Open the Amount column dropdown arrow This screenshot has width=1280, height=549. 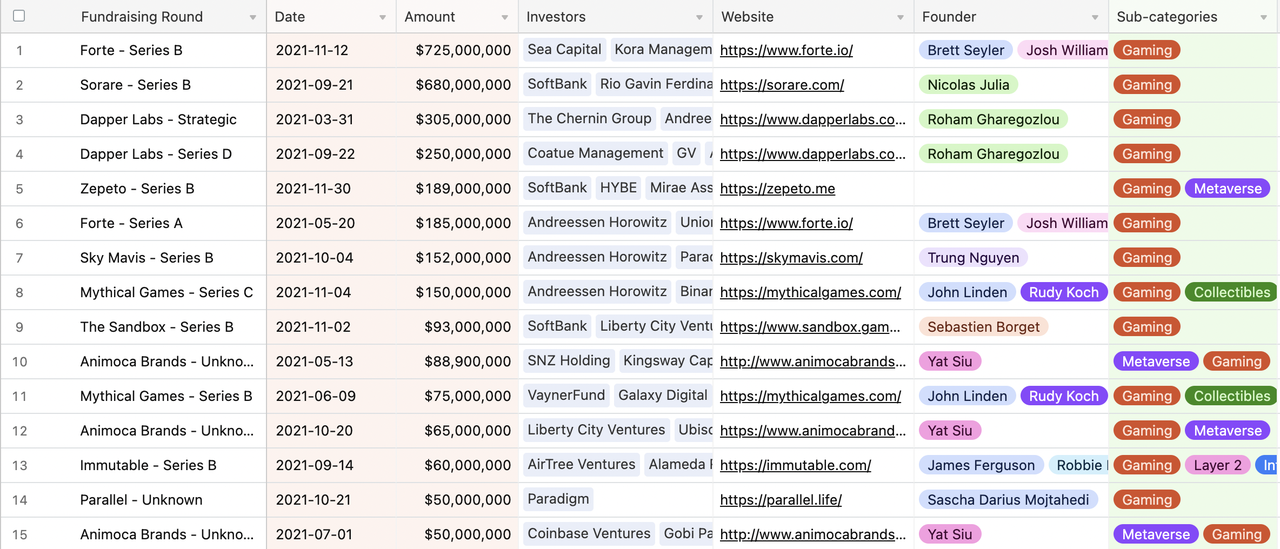pyautogui.click(x=504, y=18)
